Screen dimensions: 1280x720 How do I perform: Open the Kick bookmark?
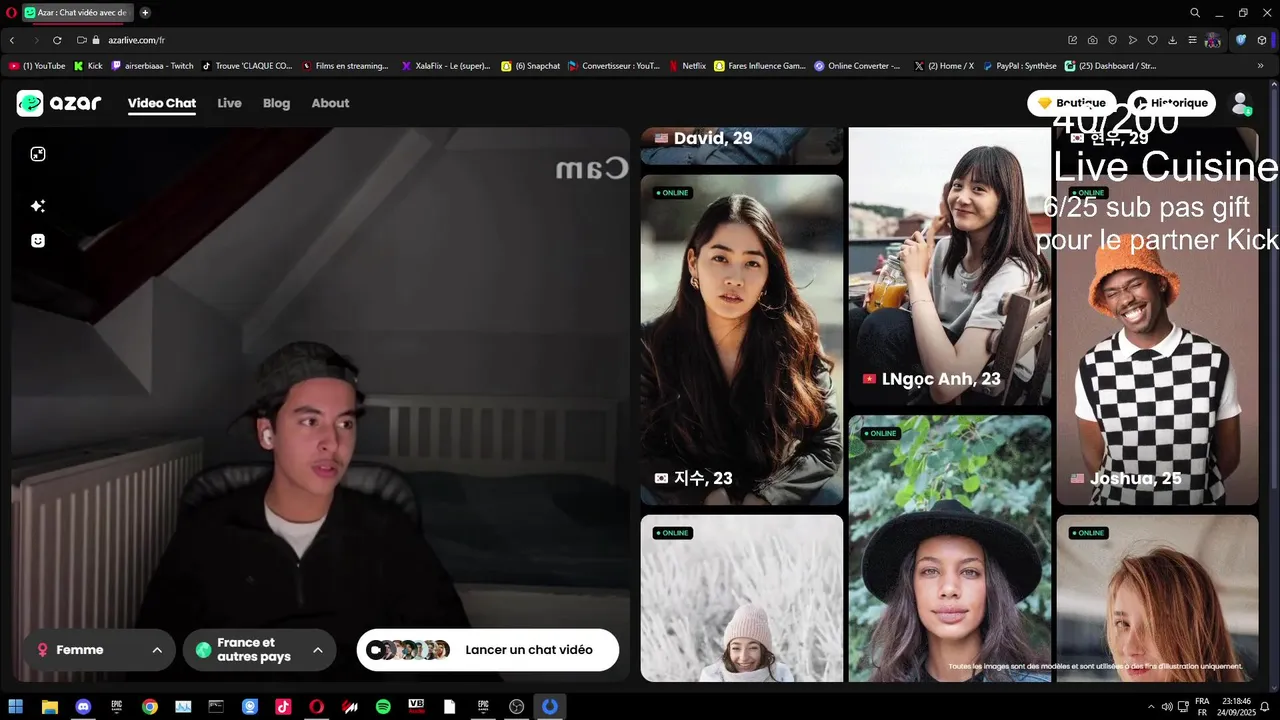pyautogui.click(x=88, y=66)
